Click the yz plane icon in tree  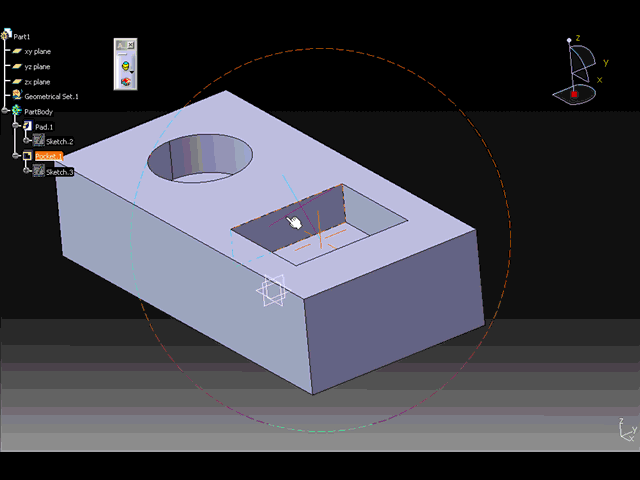point(17,66)
